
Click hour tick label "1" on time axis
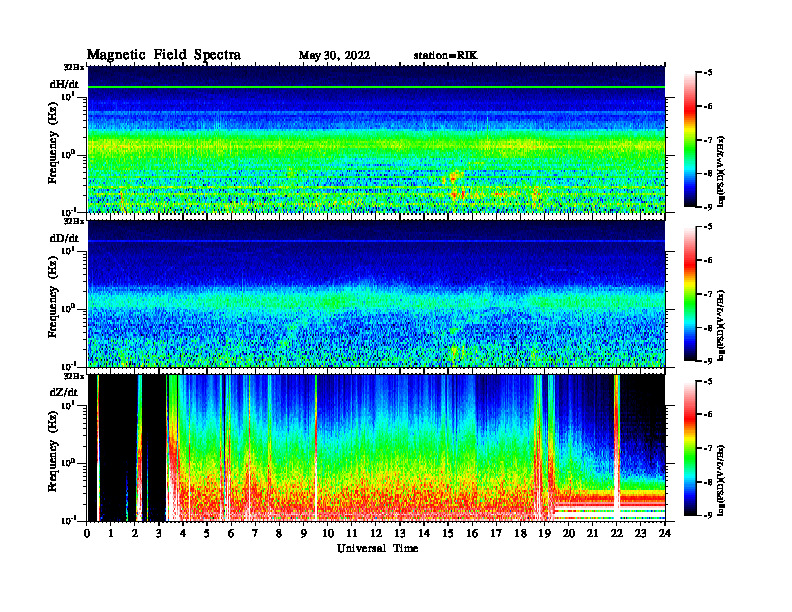[x=111, y=534]
